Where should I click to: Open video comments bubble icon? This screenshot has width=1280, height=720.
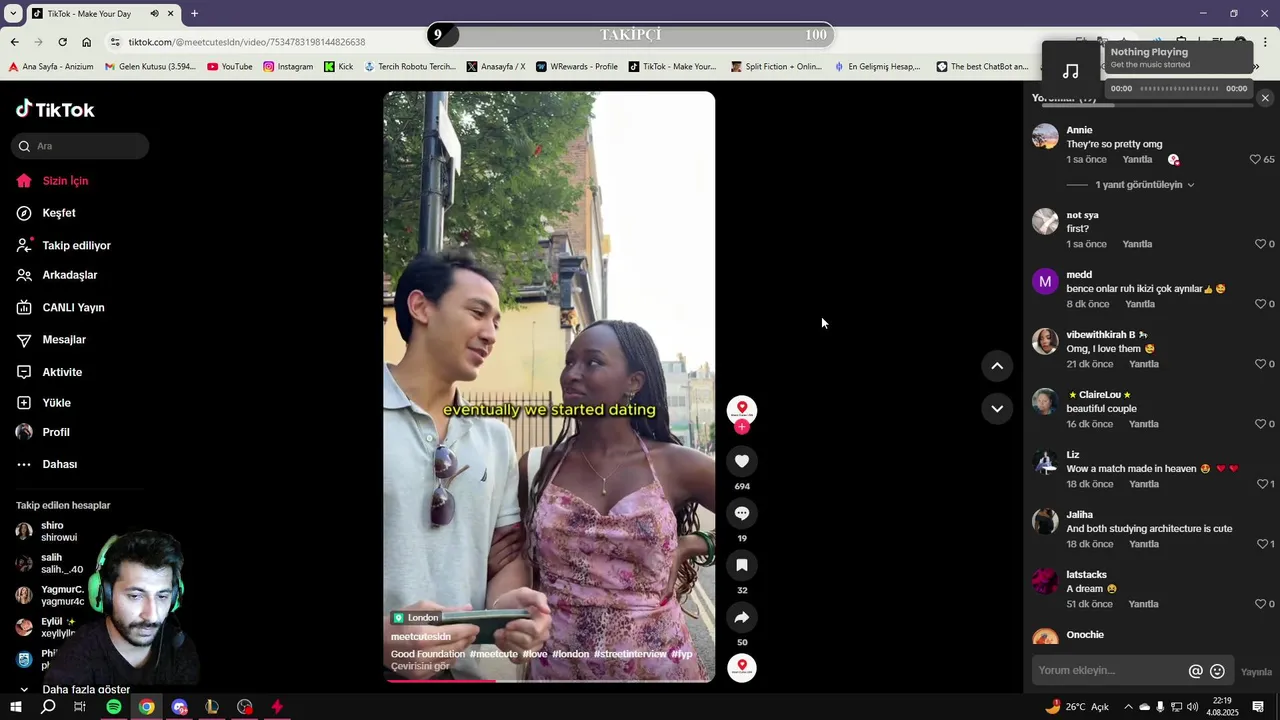[742, 513]
